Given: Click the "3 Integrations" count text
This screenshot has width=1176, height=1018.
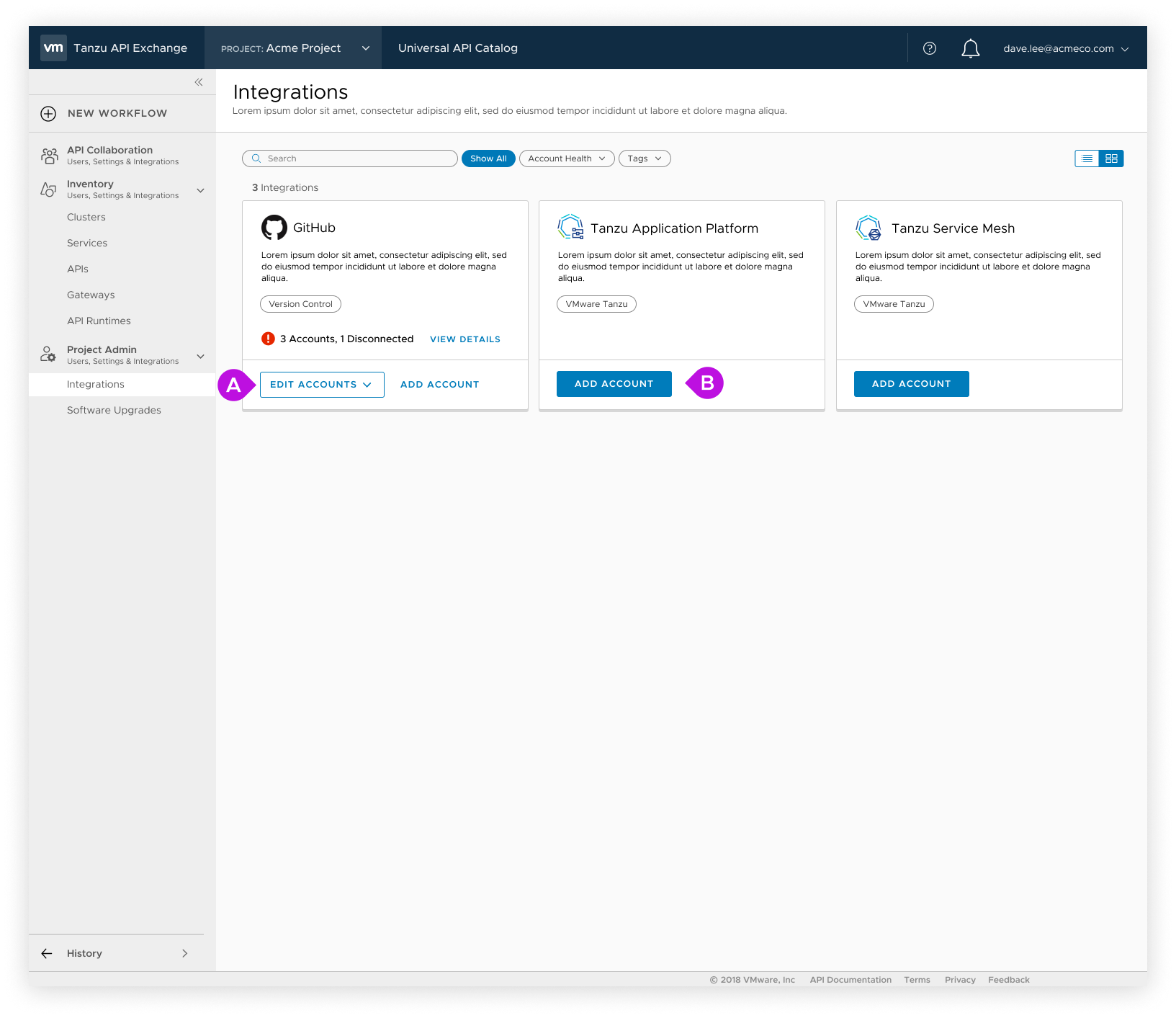Looking at the screenshot, I should coord(285,187).
